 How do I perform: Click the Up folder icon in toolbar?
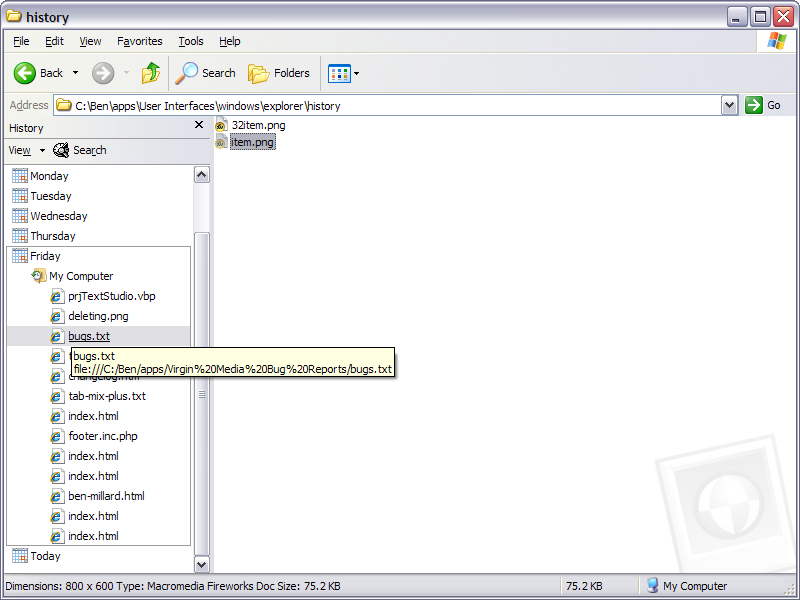click(151, 73)
